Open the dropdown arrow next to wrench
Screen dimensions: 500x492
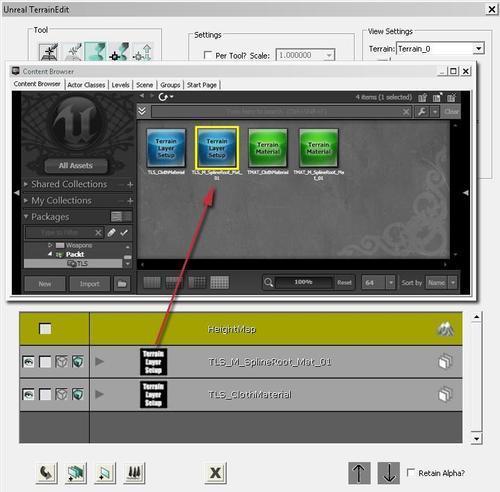click(x=435, y=112)
